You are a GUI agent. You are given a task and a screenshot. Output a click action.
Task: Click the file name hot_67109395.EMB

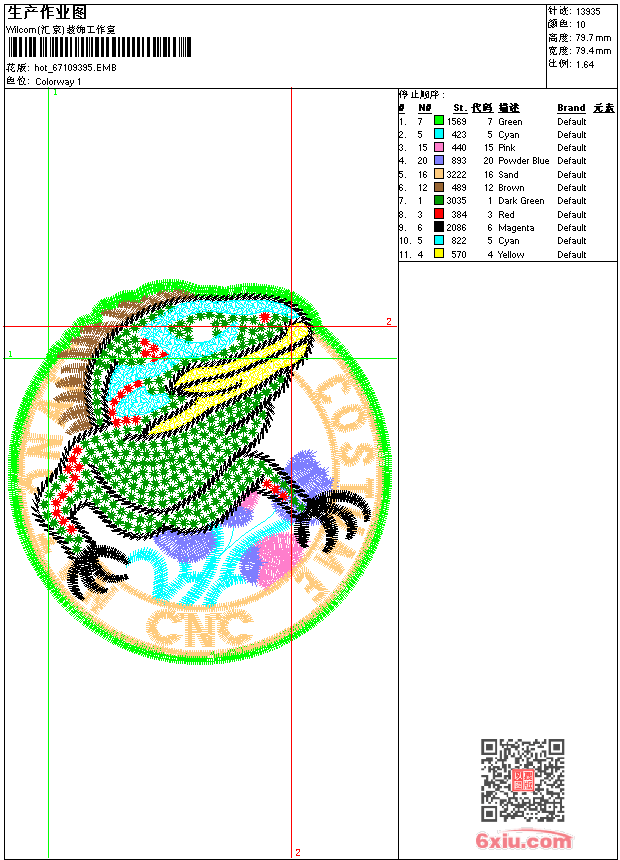(75, 67)
